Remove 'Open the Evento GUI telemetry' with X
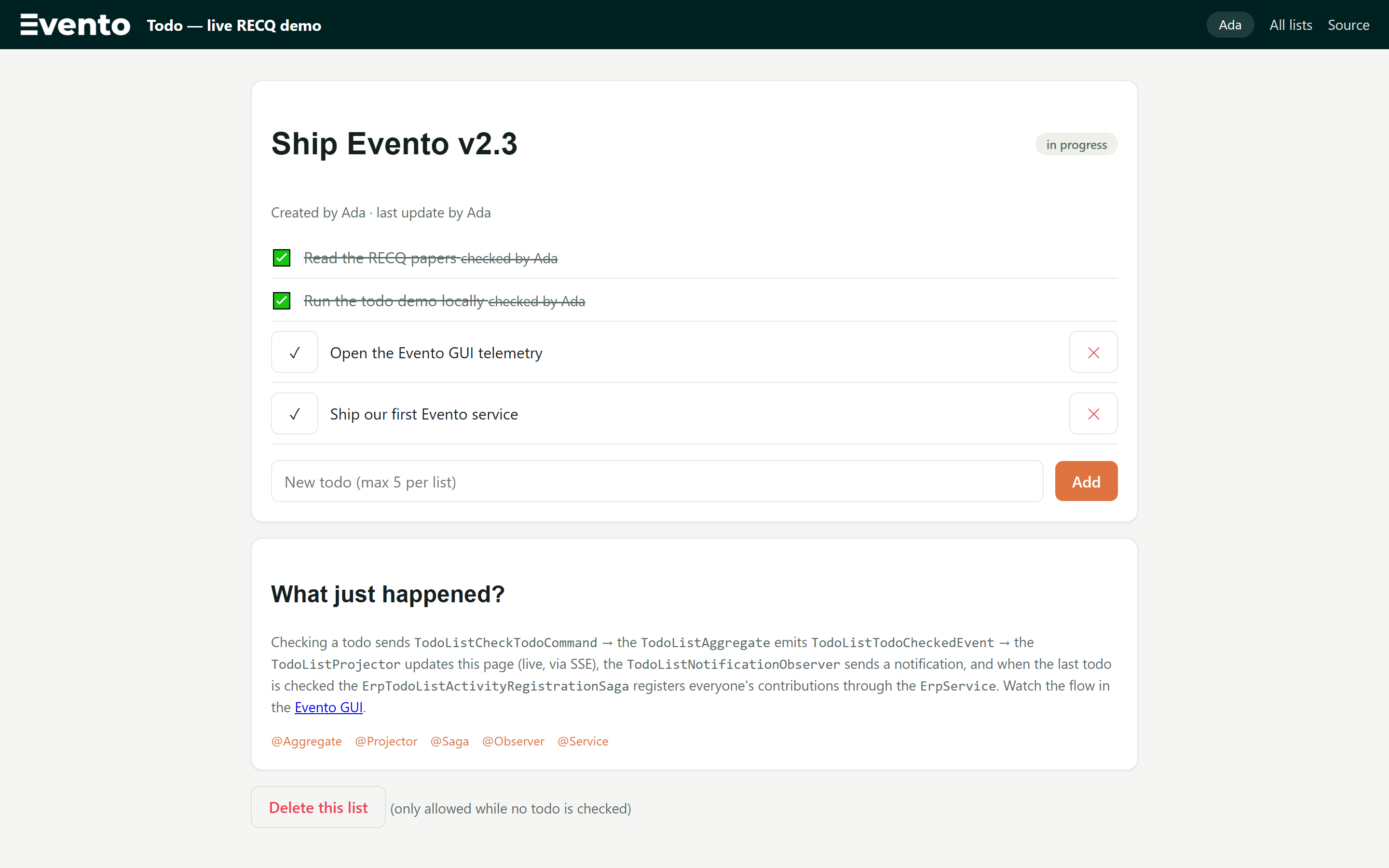 [1093, 352]
